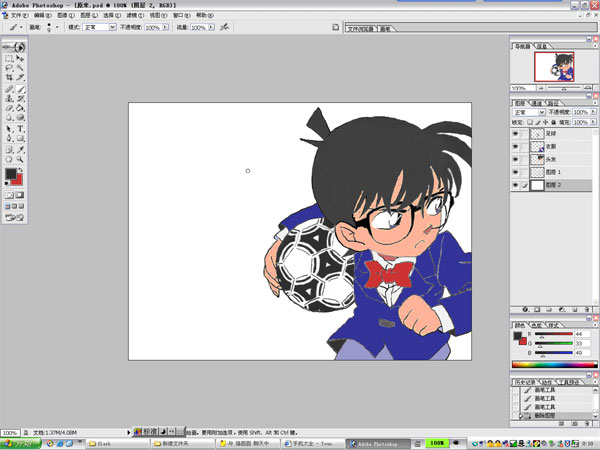Open the flash taskbar button
The width and height of the screenshot is (600, 450).
(117, 443)
